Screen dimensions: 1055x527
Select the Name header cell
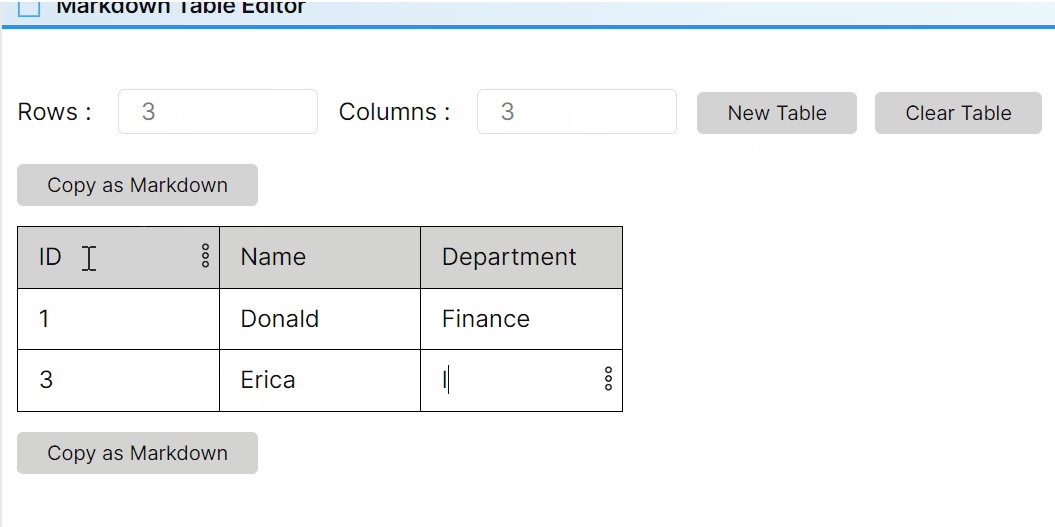[319, 257]
